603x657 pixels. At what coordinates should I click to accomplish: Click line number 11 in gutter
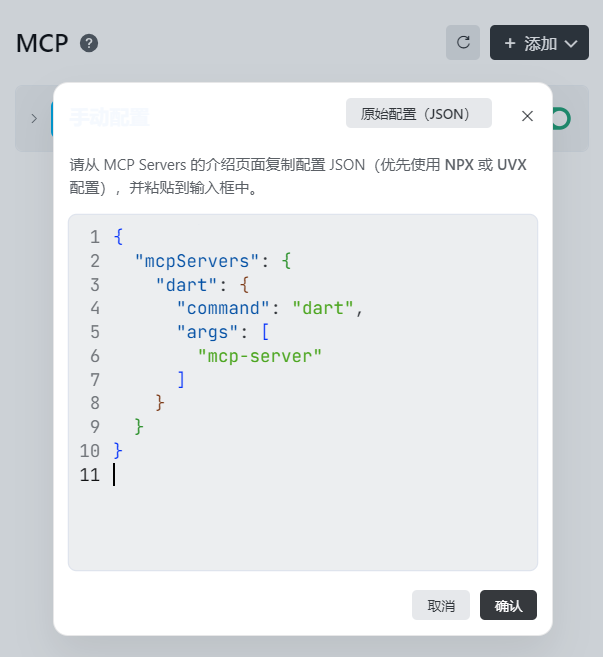pyautogui.click(x=90, y=475)
